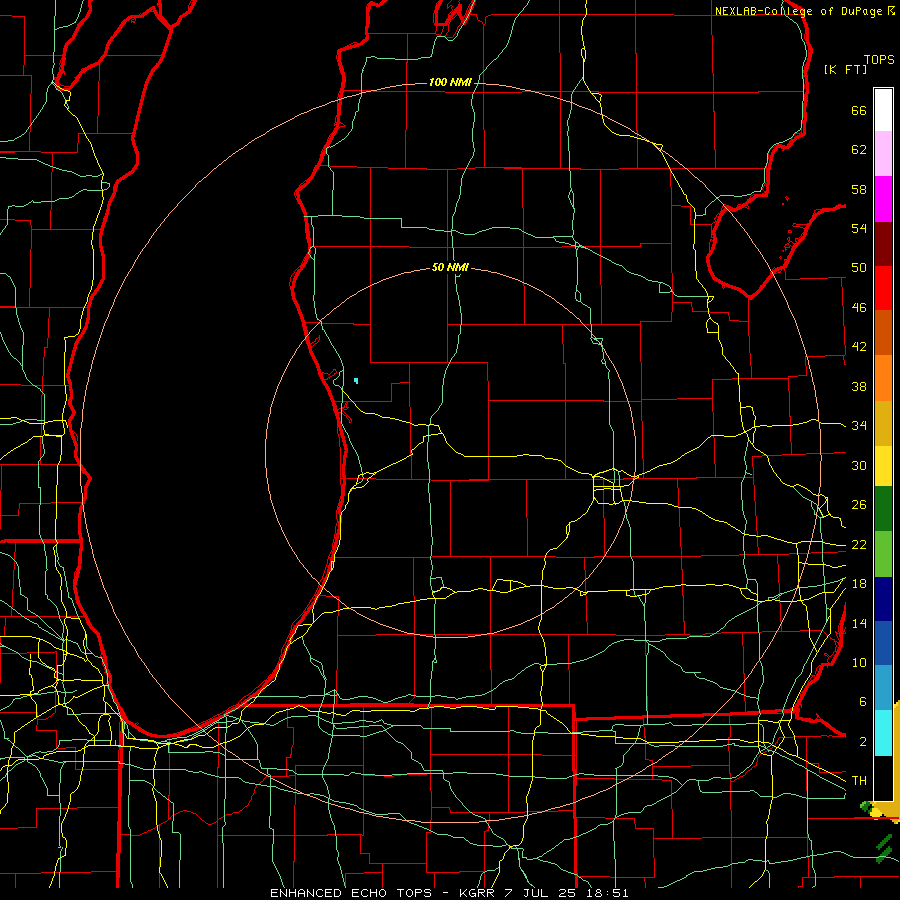
Task: Click the "6" legend value
Action: (862, 702)
